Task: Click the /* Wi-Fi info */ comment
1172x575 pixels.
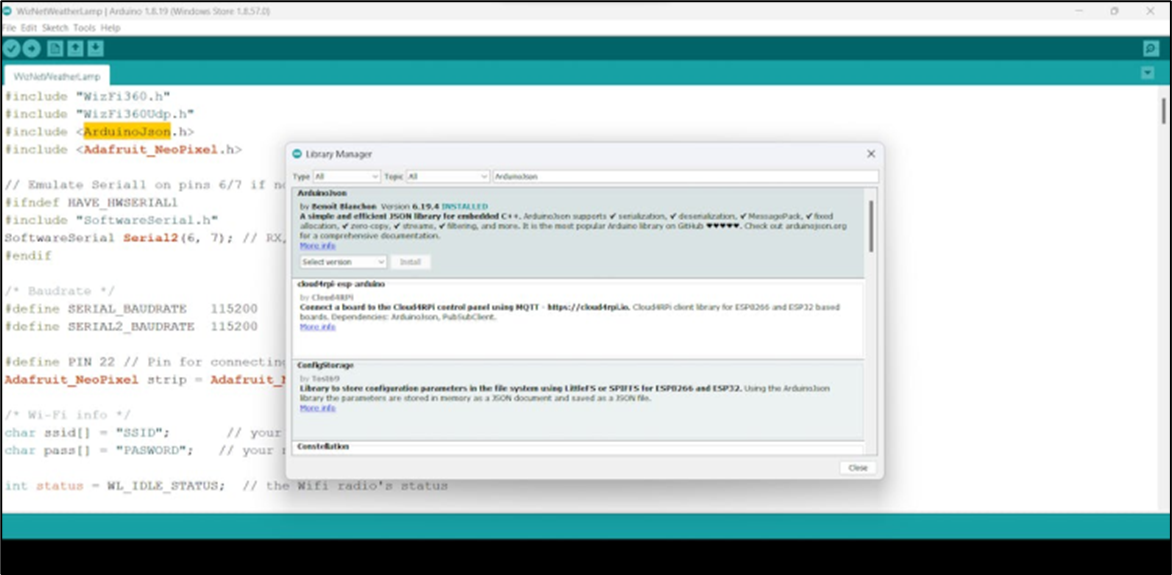Action: tap(67, 415)
